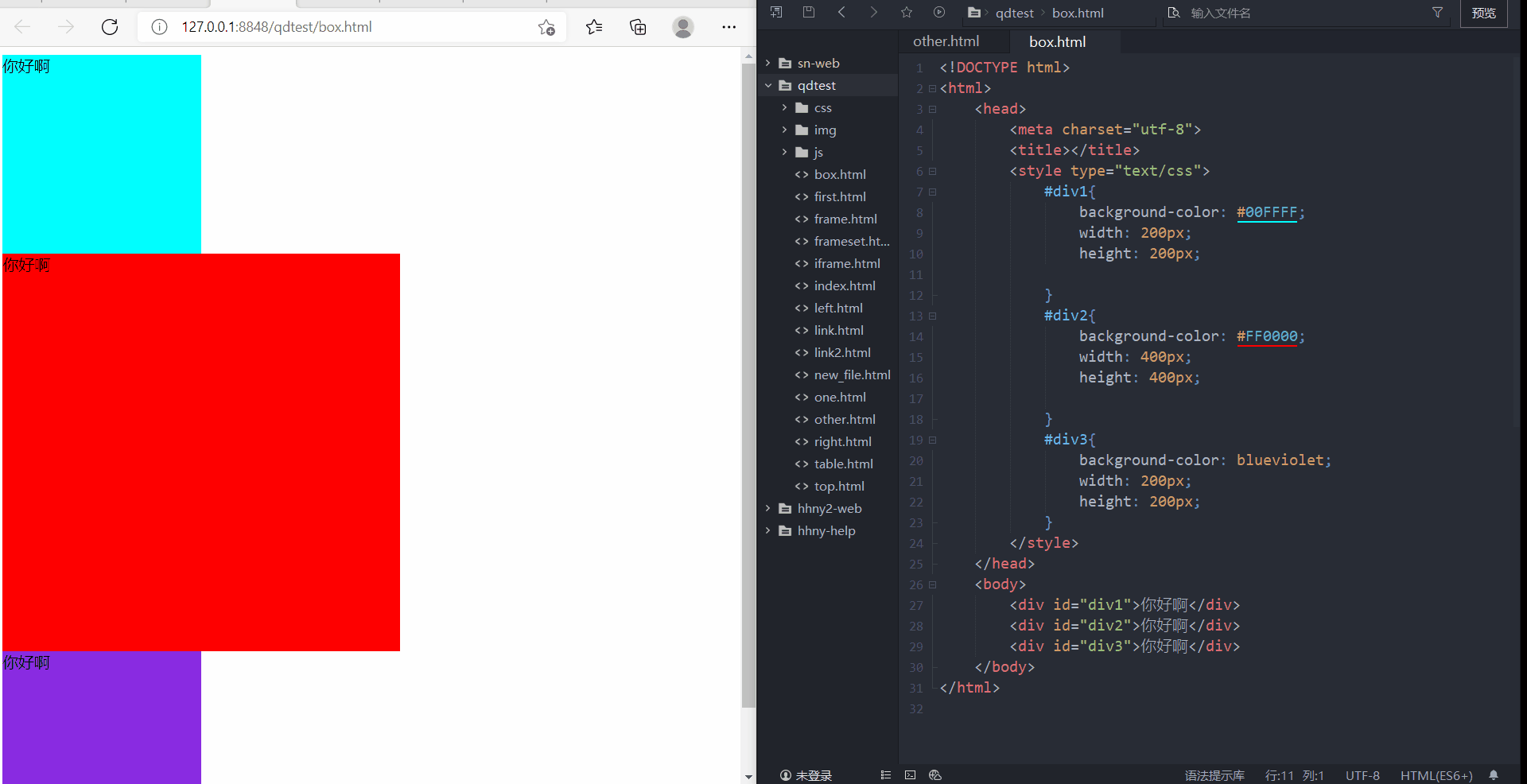Open the notification bell icon
1527x784 pixels.
(x=1494, y=775)
